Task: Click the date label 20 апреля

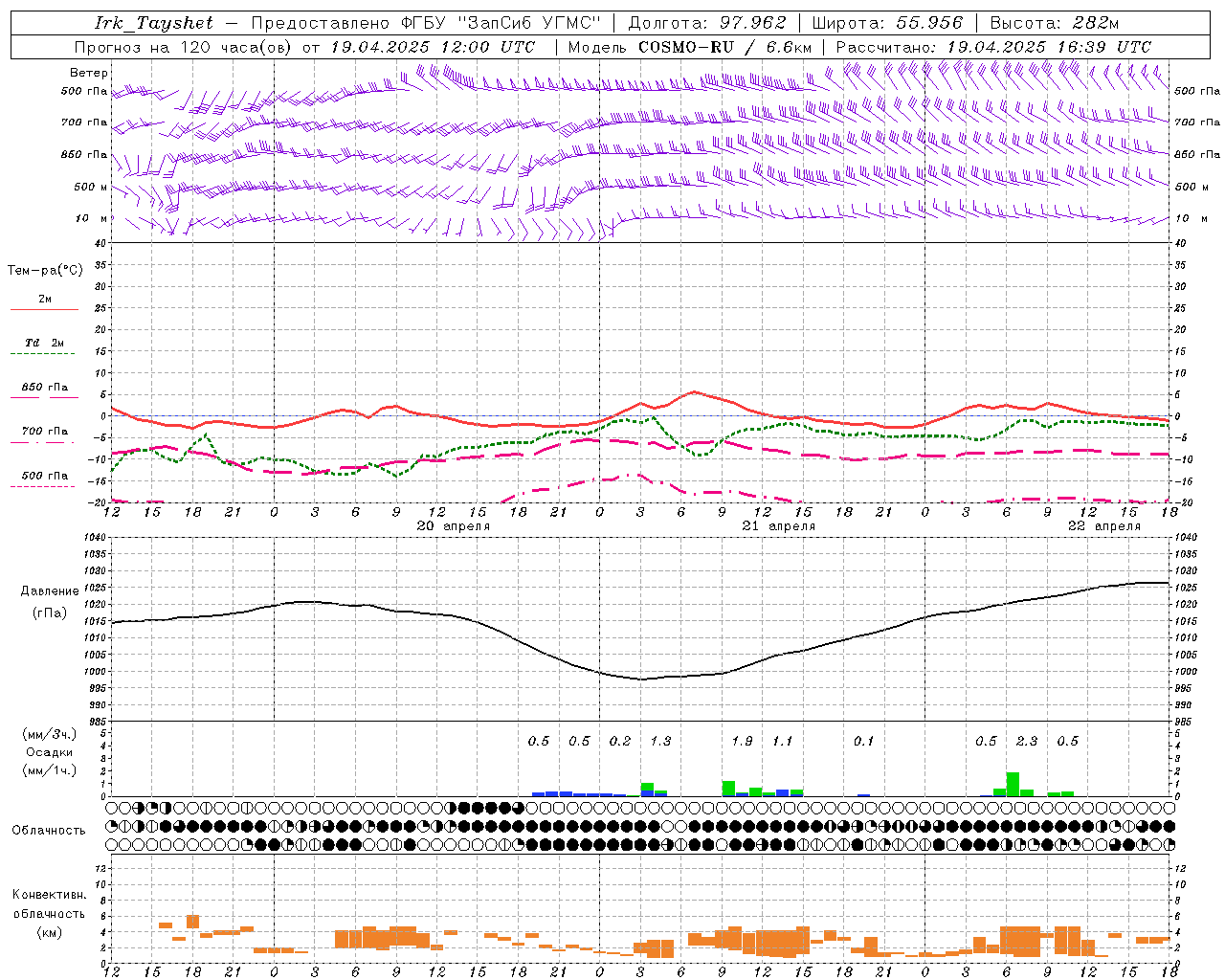Action: 453,526
